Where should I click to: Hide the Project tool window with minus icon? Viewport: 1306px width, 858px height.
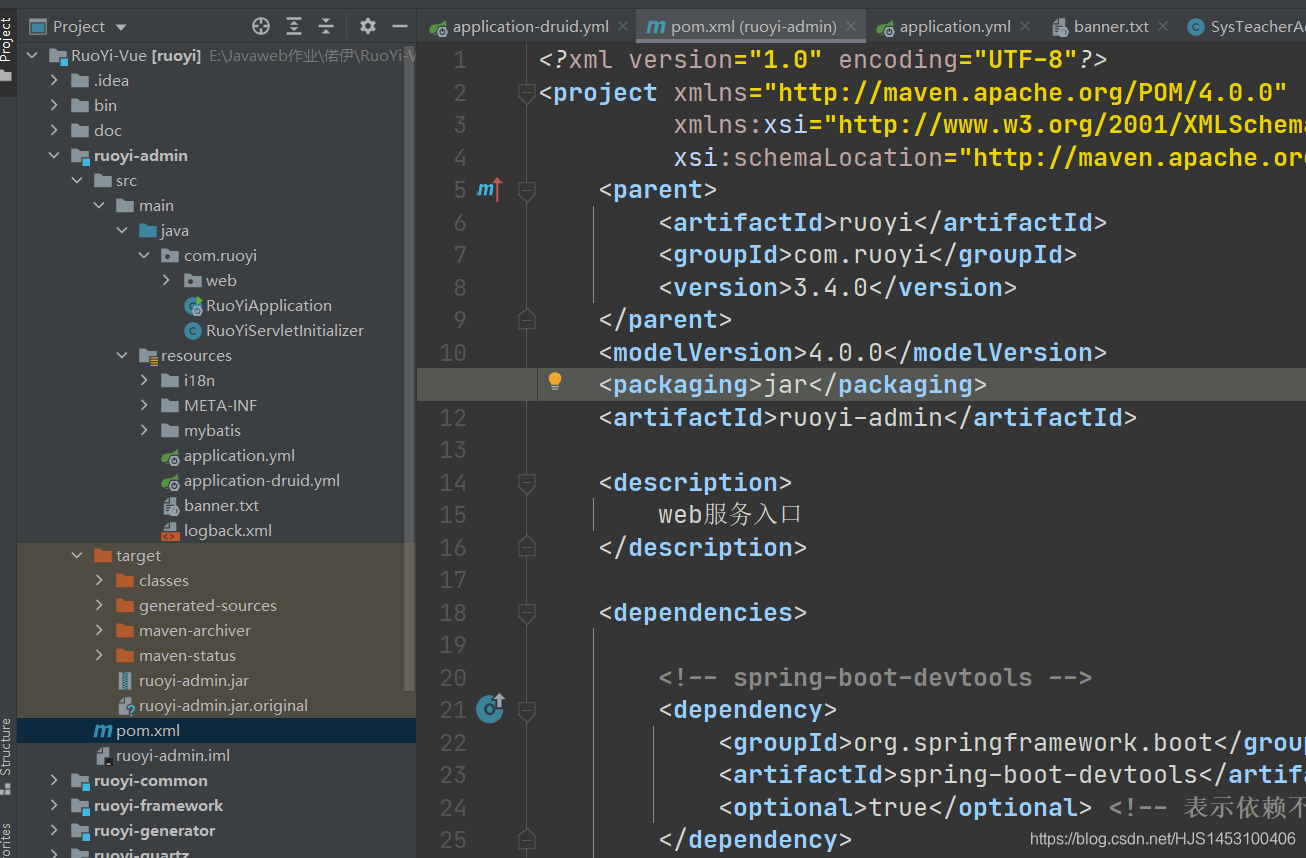[400, 26]
